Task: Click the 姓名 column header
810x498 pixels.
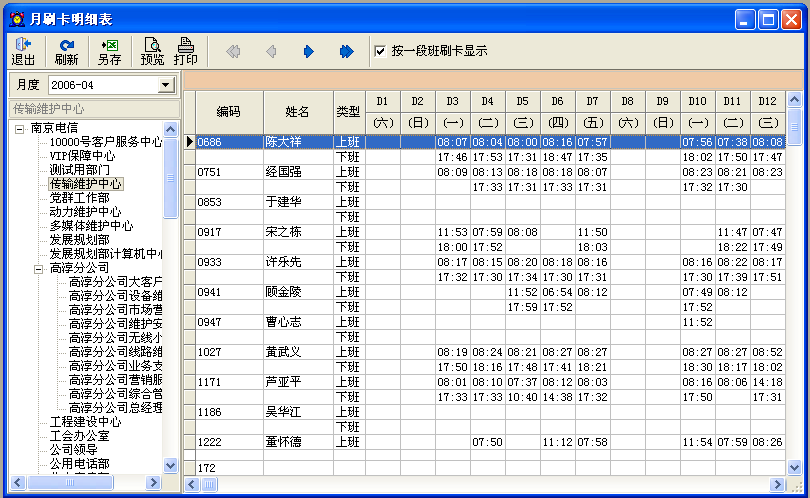Action: (297, 112)
